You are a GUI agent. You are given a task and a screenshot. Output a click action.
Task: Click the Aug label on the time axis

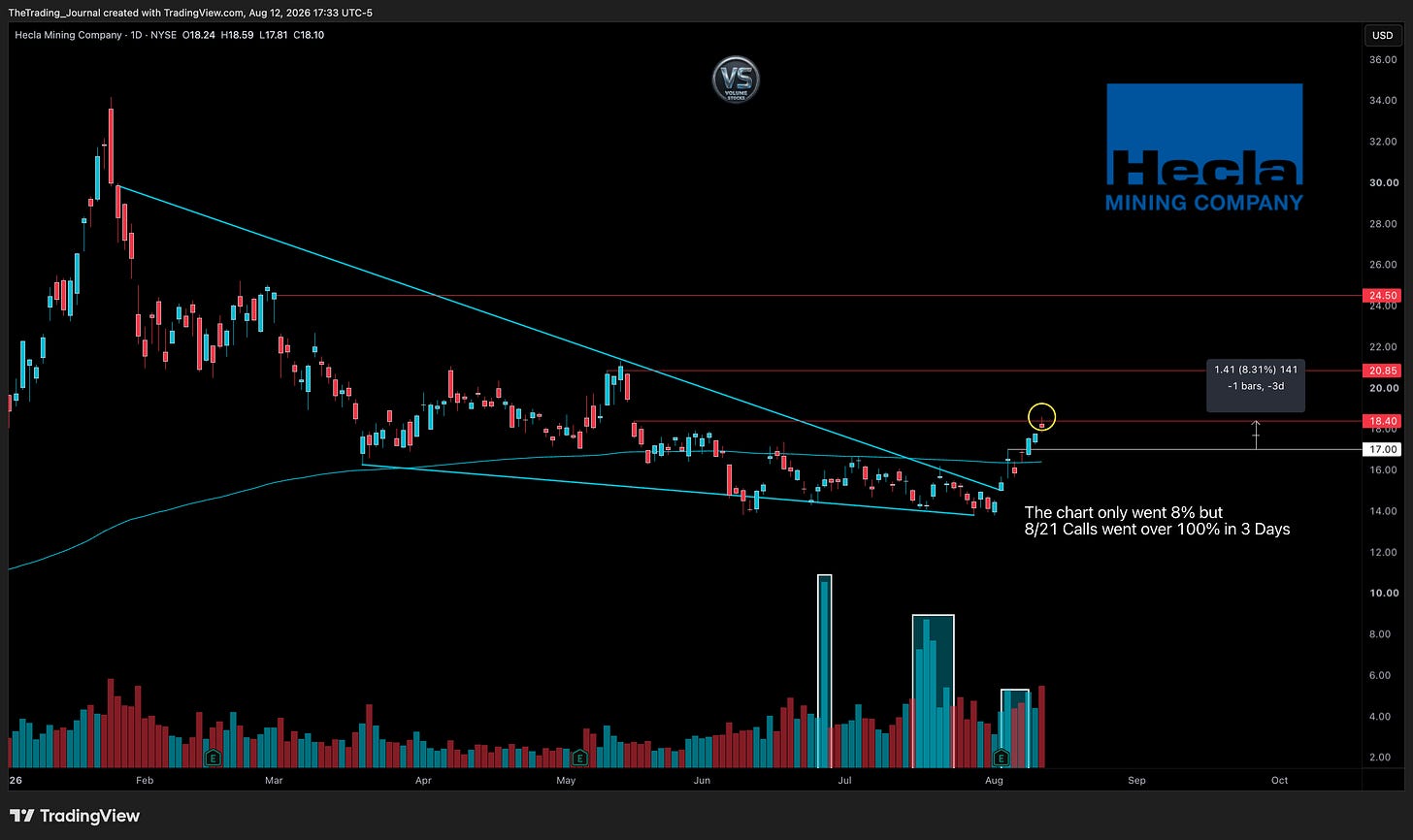point(994,780)
